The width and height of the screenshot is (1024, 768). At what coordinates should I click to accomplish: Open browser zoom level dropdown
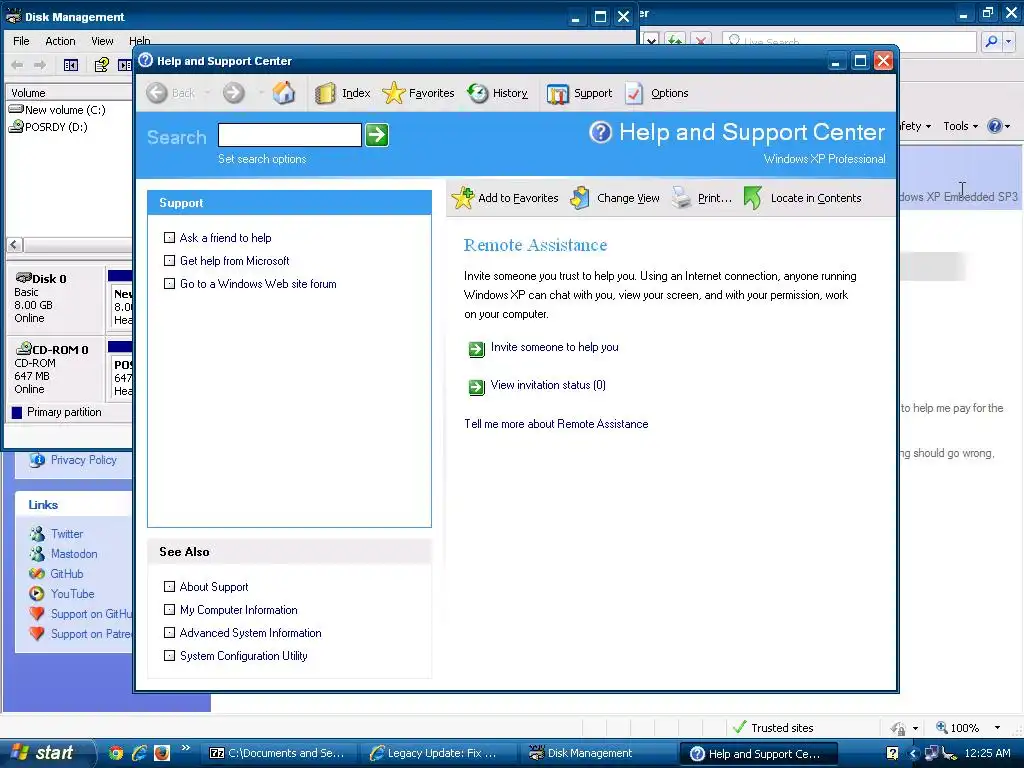coord(997,728)
